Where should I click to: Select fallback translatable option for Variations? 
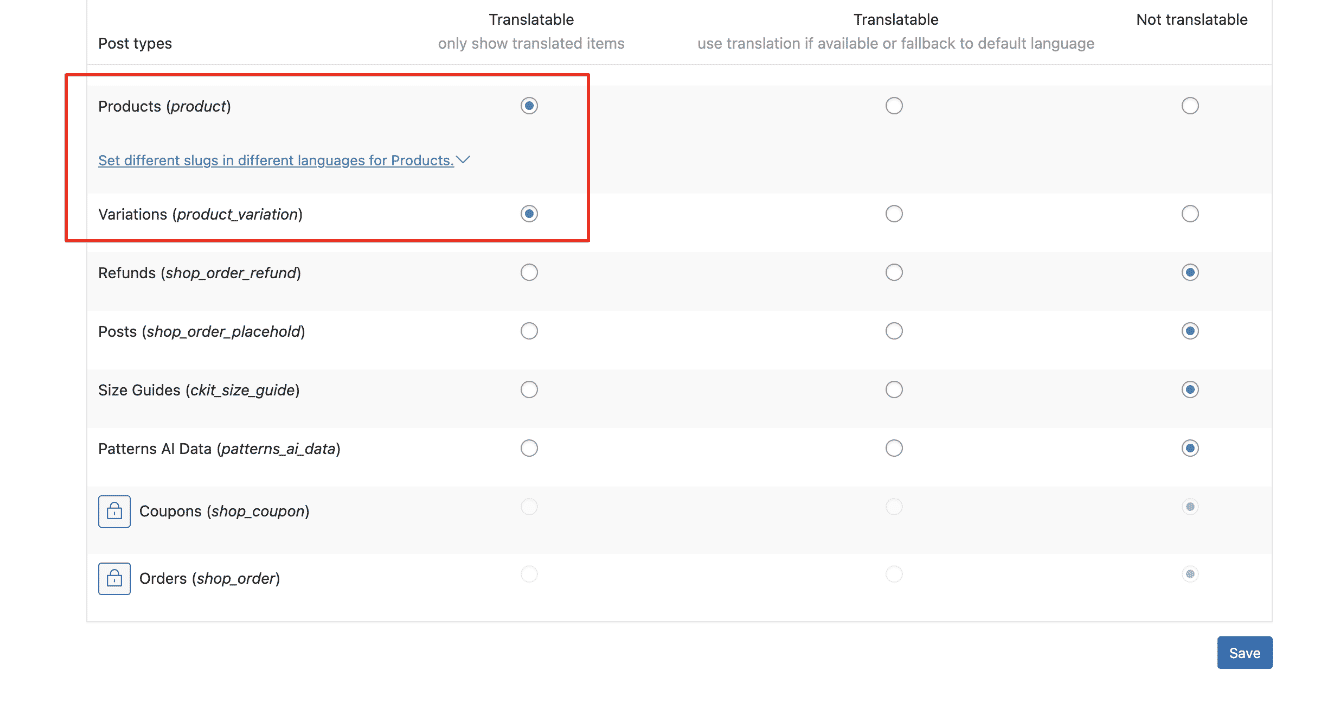[x=894, y=214]
